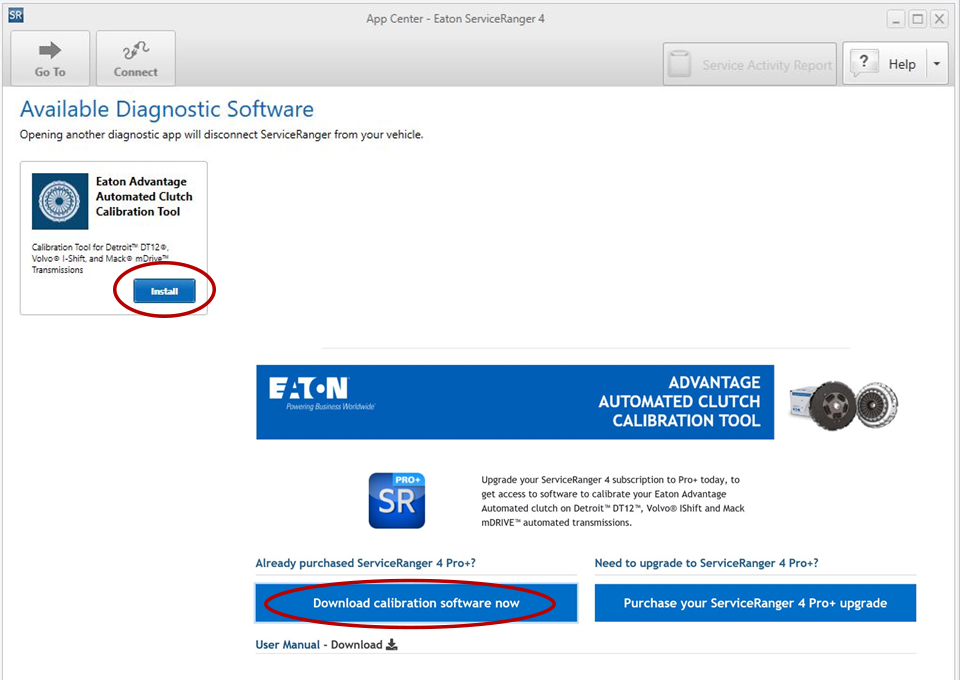
Task: Close the App Center window
Action: coord(939,19)
